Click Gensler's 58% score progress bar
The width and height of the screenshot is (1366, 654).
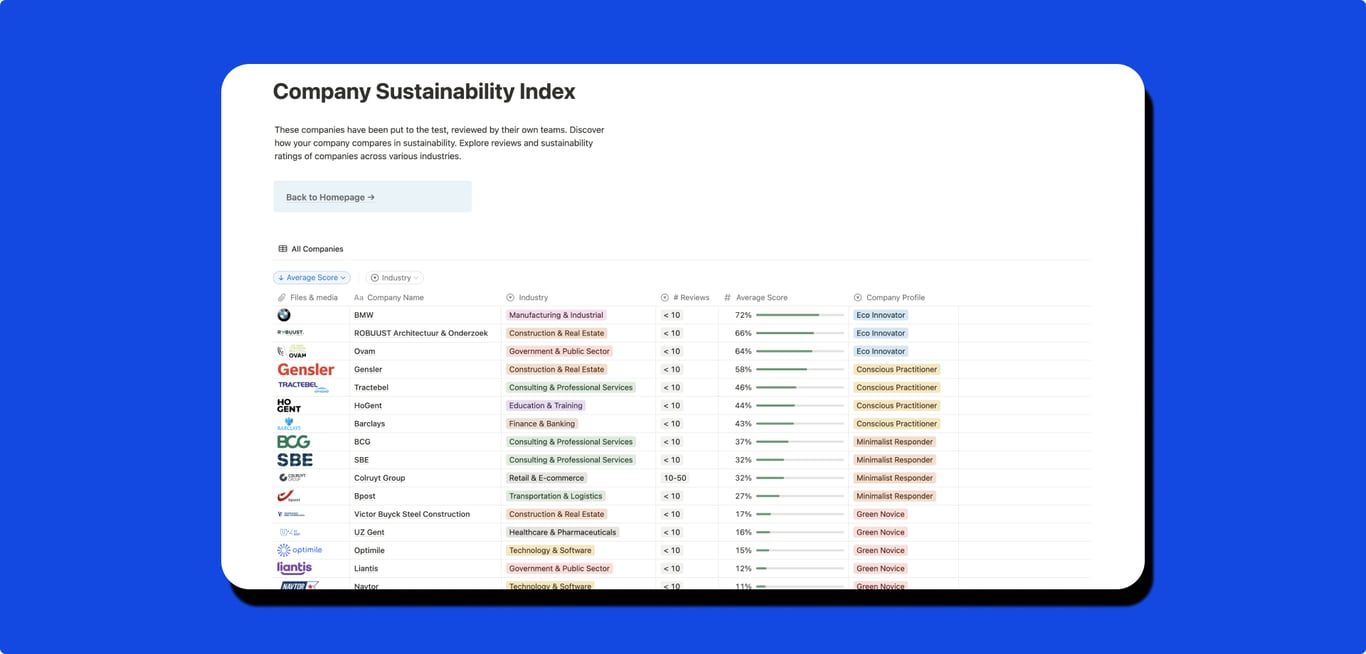click(x=800, y=369)
